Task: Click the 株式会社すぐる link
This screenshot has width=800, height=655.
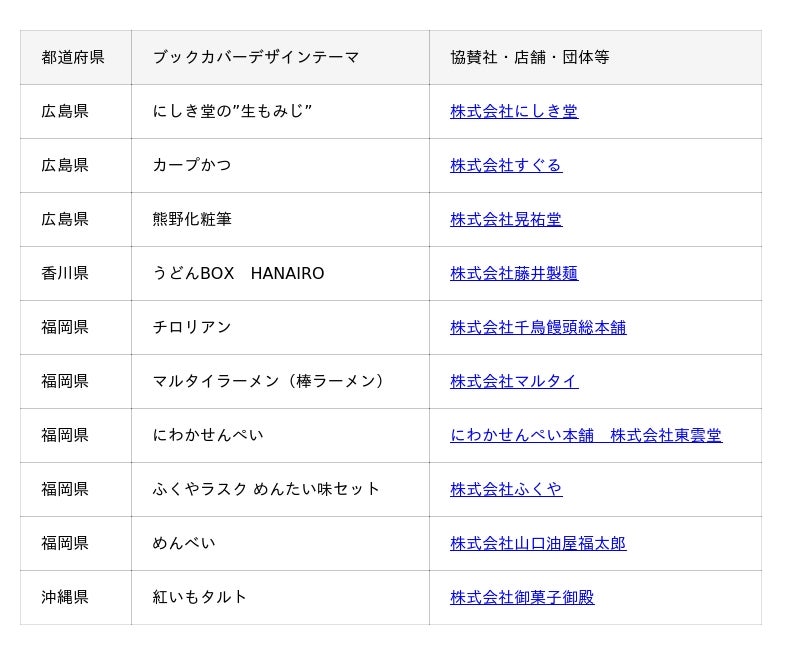Action: [506, 165]
